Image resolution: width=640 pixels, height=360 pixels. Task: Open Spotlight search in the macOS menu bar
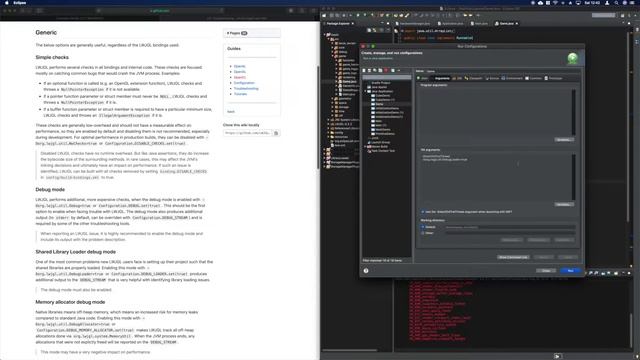616,3
